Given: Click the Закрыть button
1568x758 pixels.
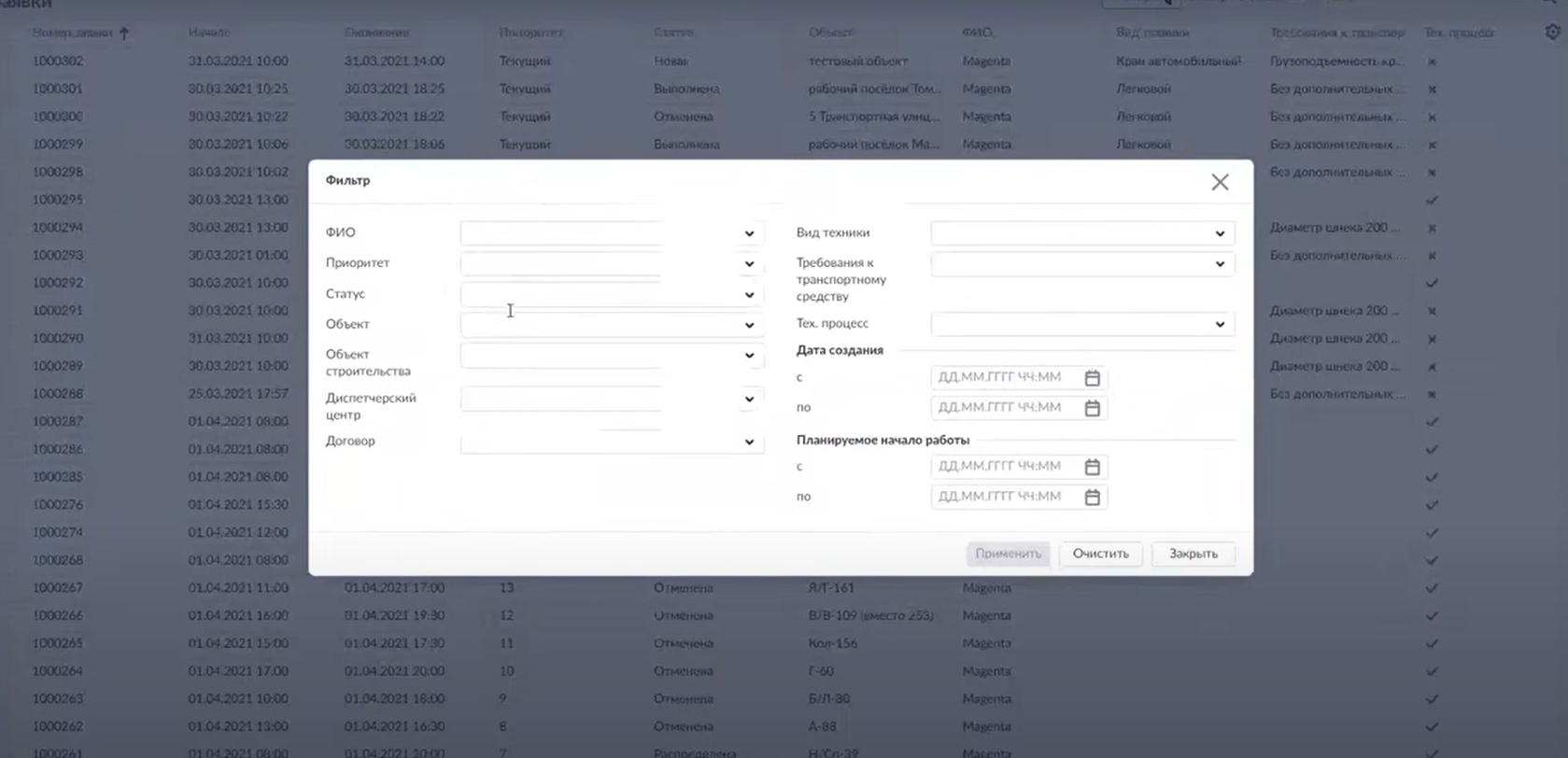Looking at the screenshot, I should pyautogui.click(x=1193, y=554).
